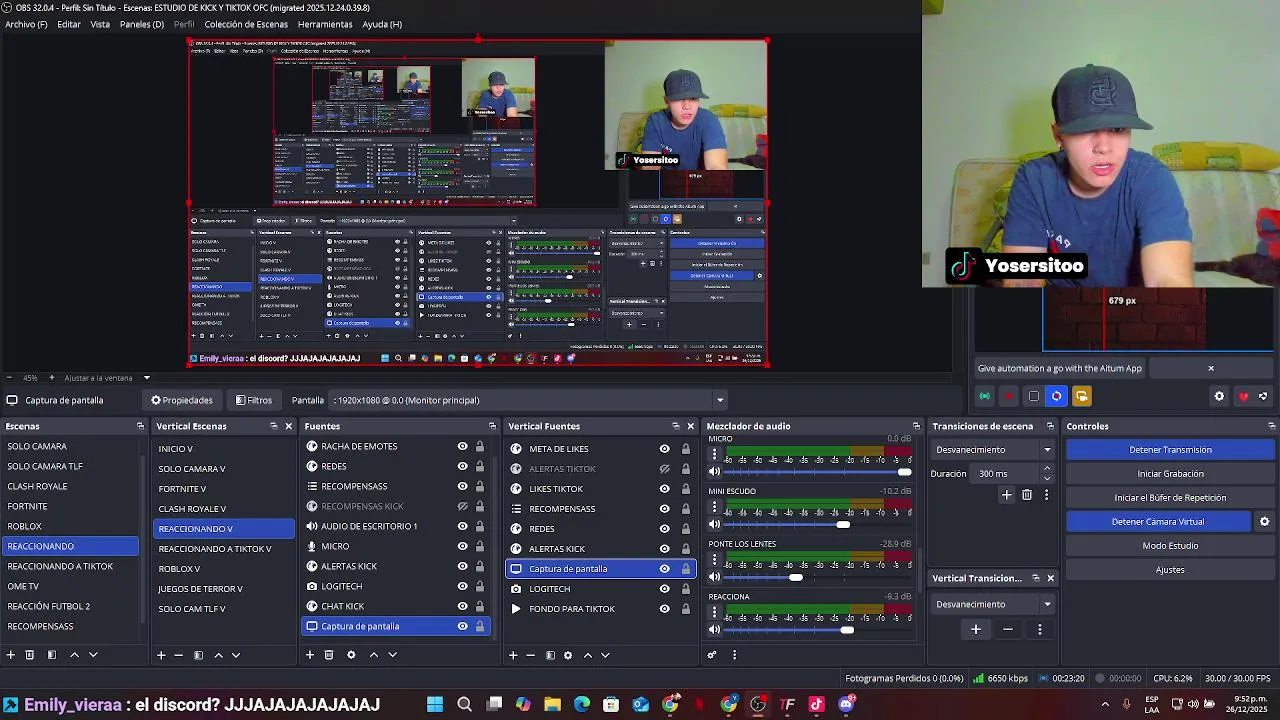
Task: Lock toggle for MICRO source in Fuentes
Action: coord(480,546)
